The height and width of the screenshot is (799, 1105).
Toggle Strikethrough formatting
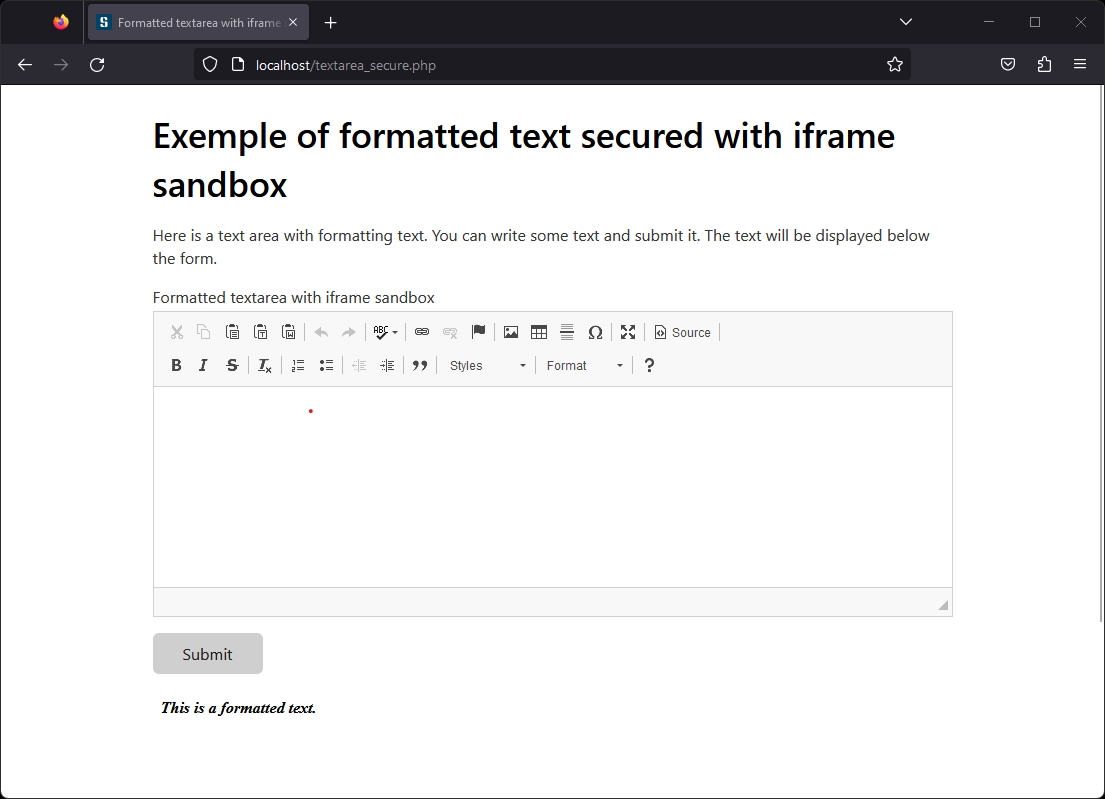pos(232,366)
